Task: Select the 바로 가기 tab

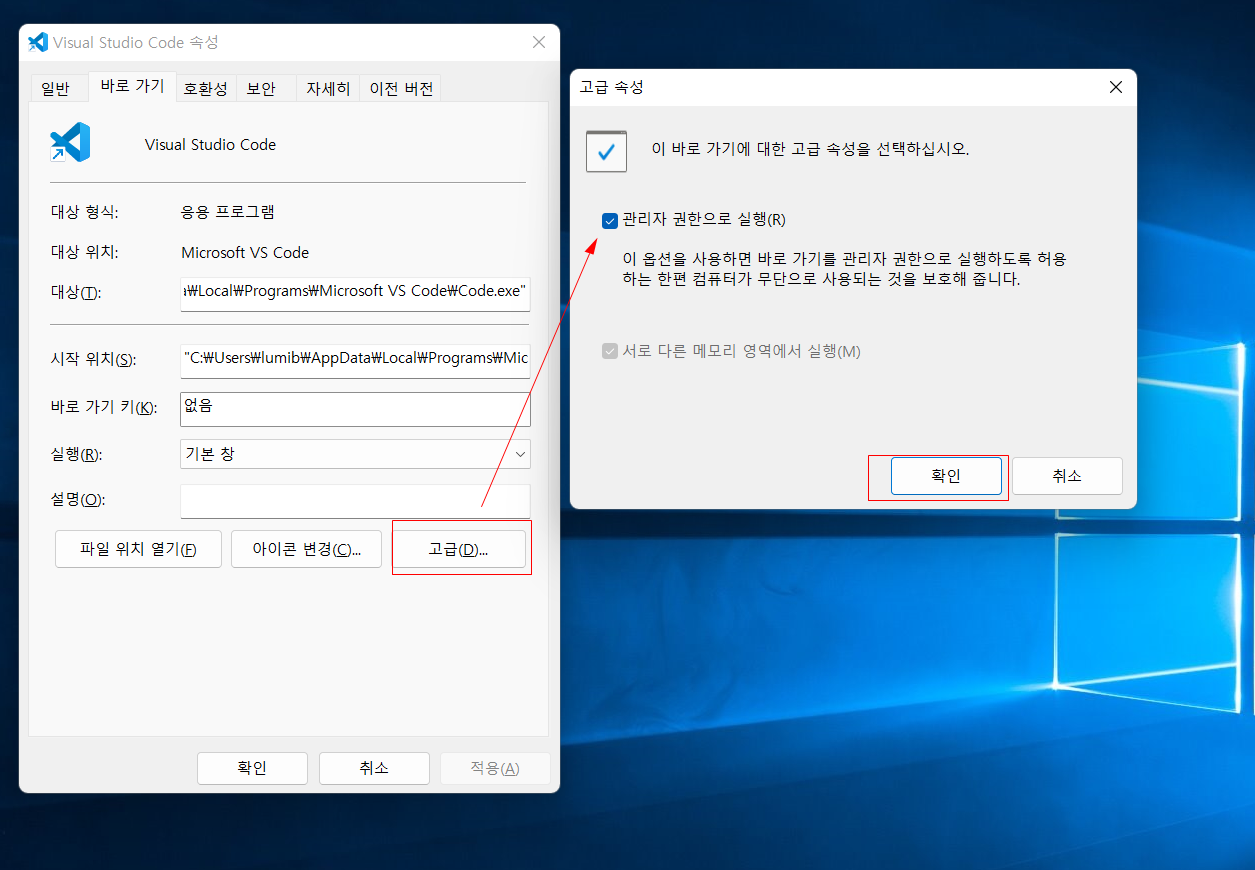Action: 133,86
